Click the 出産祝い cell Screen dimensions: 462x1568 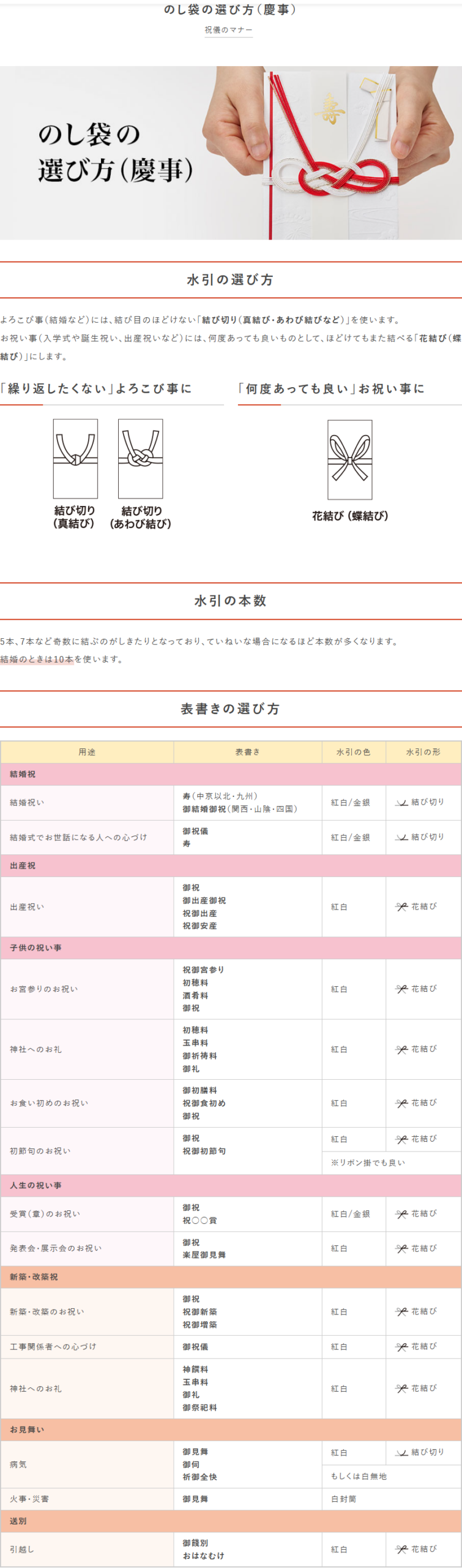[87, 907]
